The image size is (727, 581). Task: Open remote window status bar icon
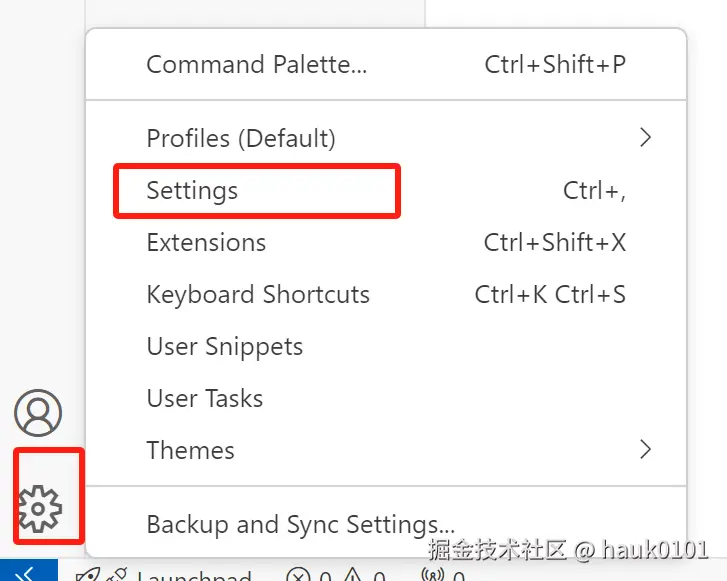pos(28,574)
